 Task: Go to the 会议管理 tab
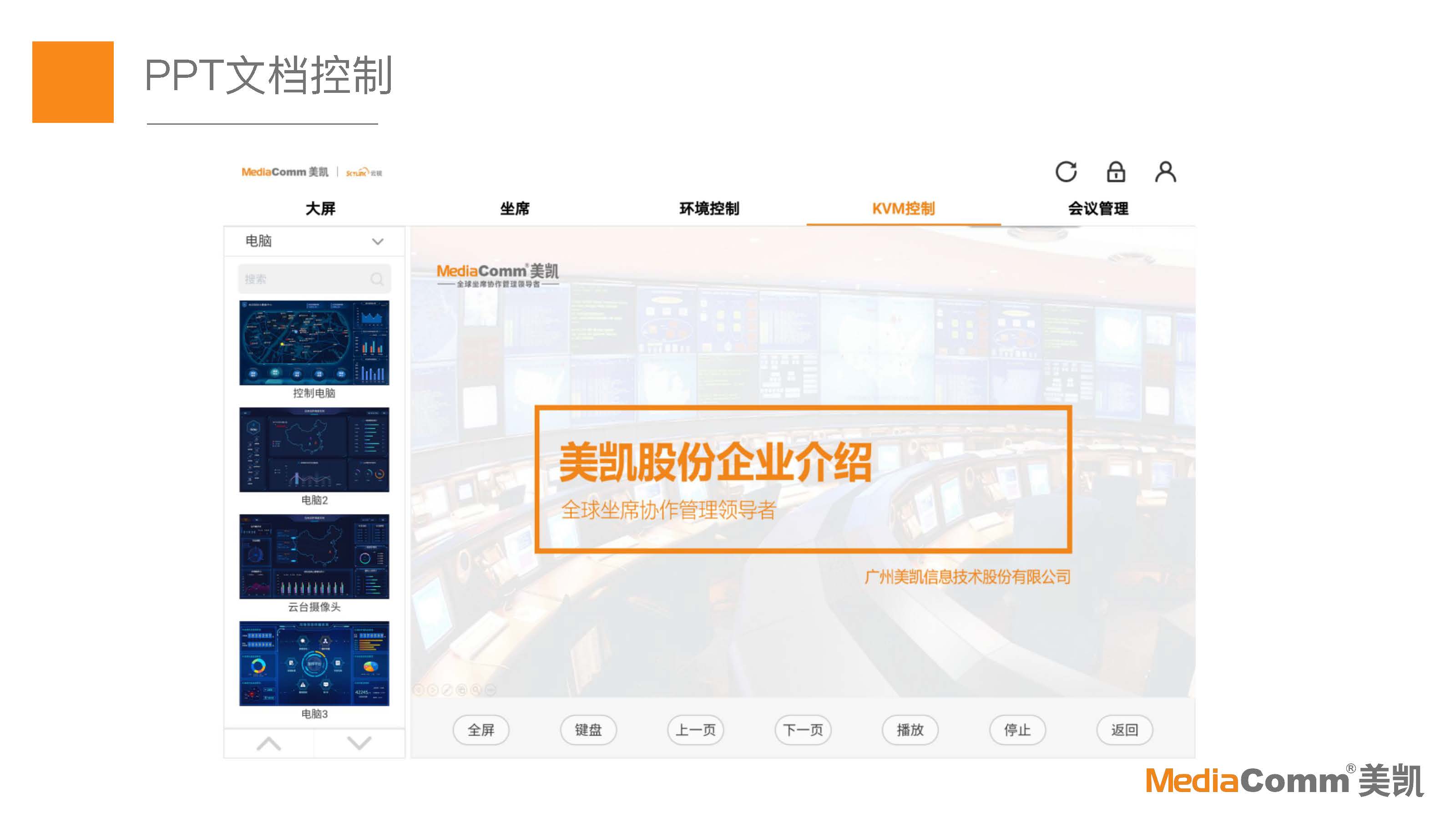point(1097,209)
